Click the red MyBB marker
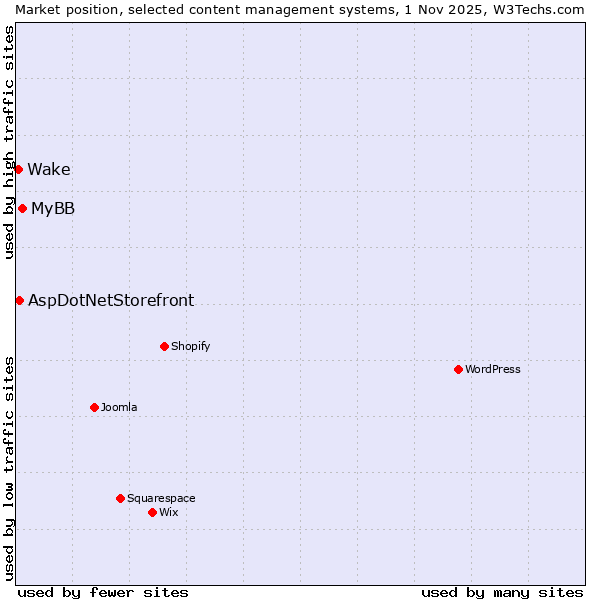This screenshot has width=600, height=600. pos(22,208)
